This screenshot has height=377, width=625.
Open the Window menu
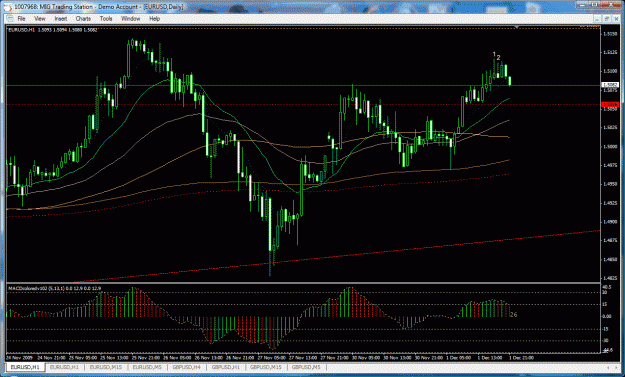click(x=131, y=19)
